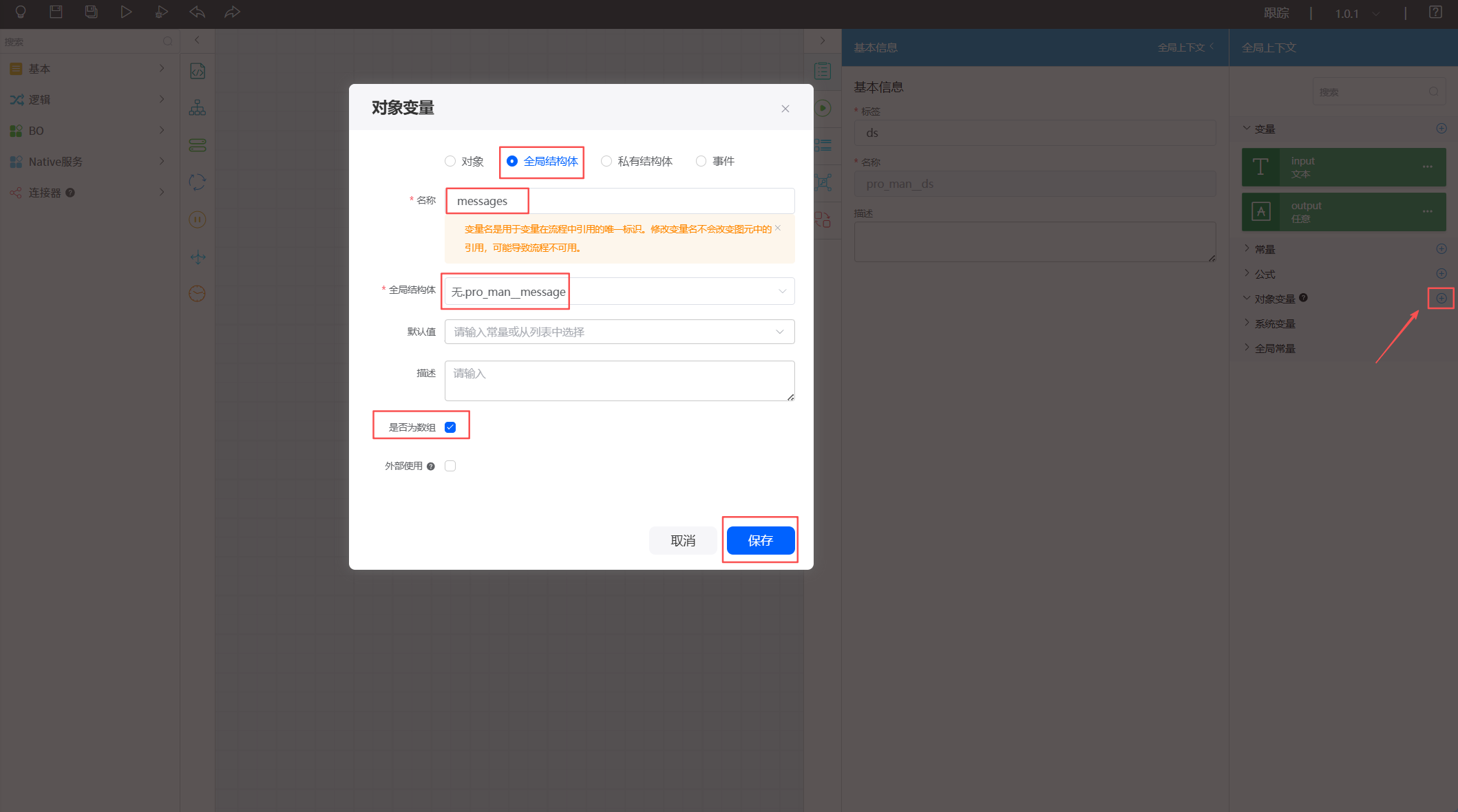
Task: Click the 取消 button
Action: pos(683,540)
